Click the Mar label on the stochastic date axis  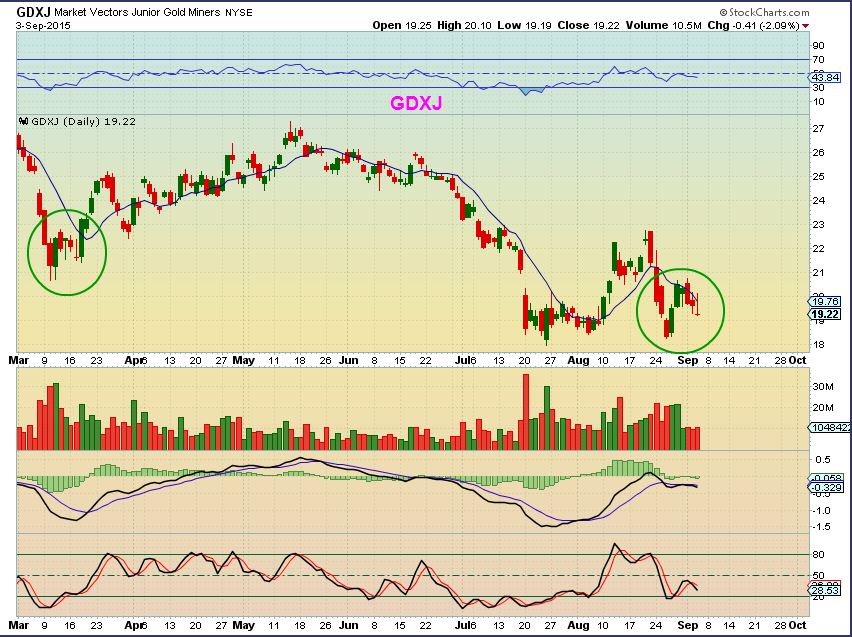pyautogui.click(x=18, y=626)
